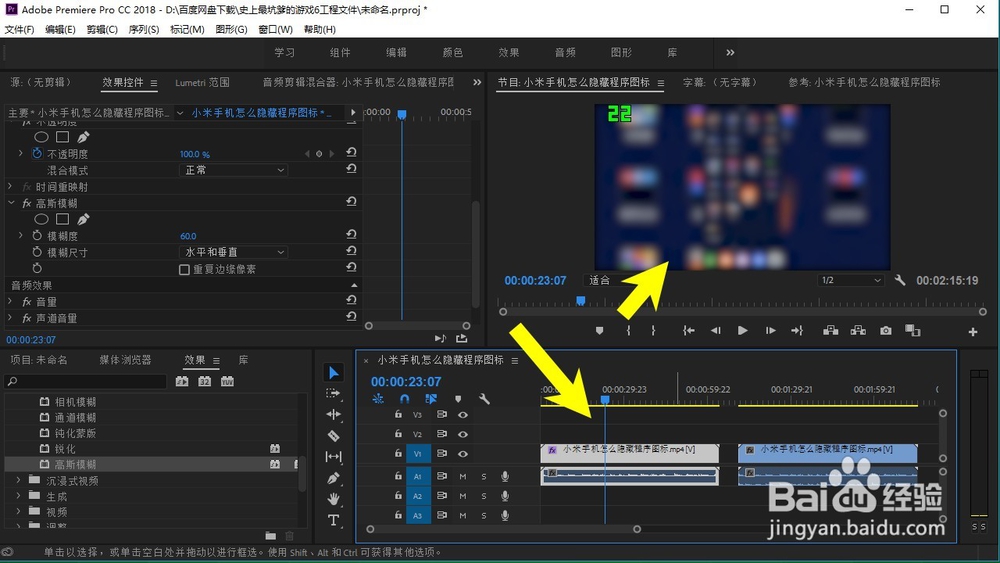Viewport: 1000px width, 563px height.
Task: Click Add Marker icon in program monitor
Action: [x=599, y=330]
